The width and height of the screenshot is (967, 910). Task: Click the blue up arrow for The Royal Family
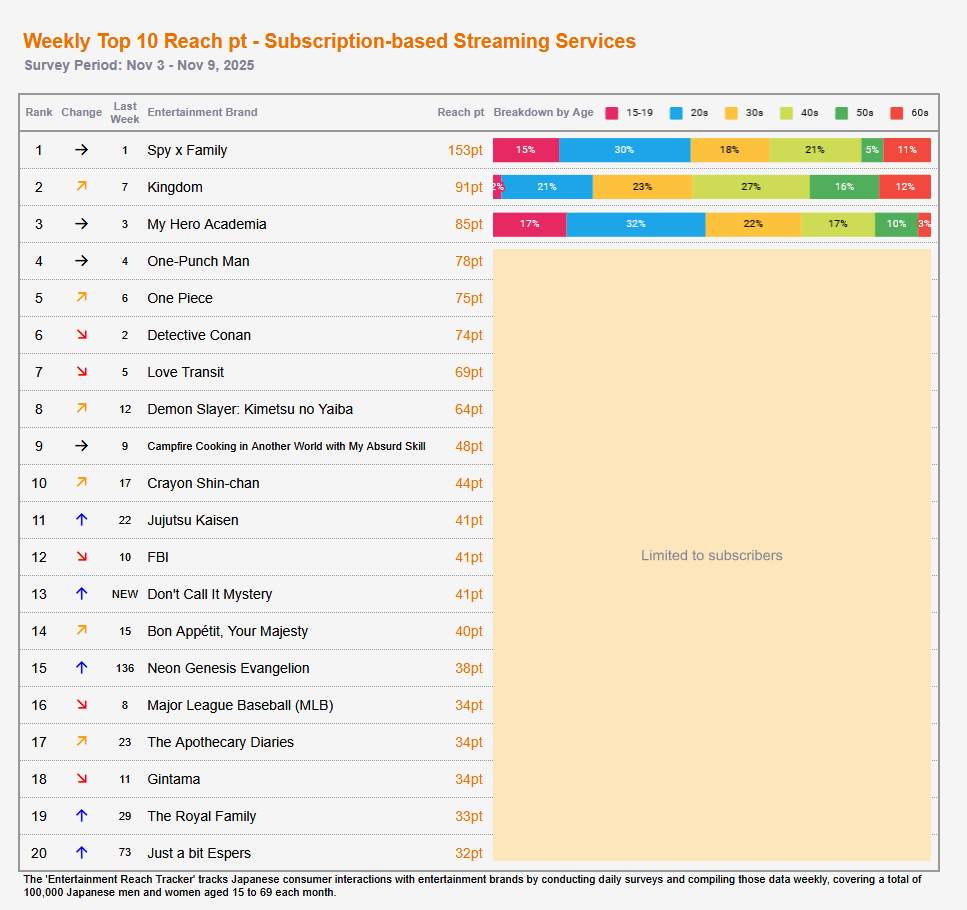[81, 816]
